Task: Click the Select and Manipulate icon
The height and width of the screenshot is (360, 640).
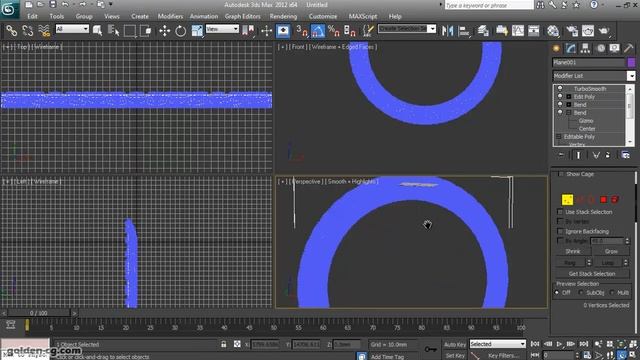Action: point(267,31)
